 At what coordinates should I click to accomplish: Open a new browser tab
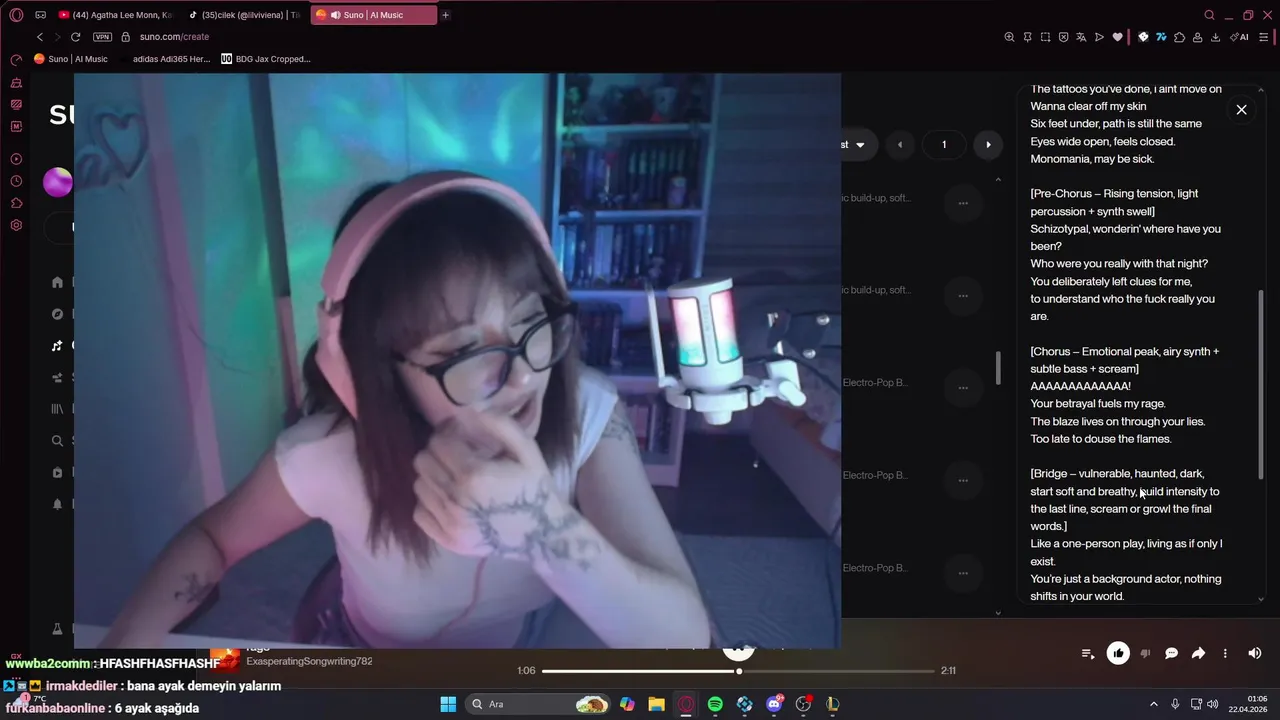coord(446,15)
